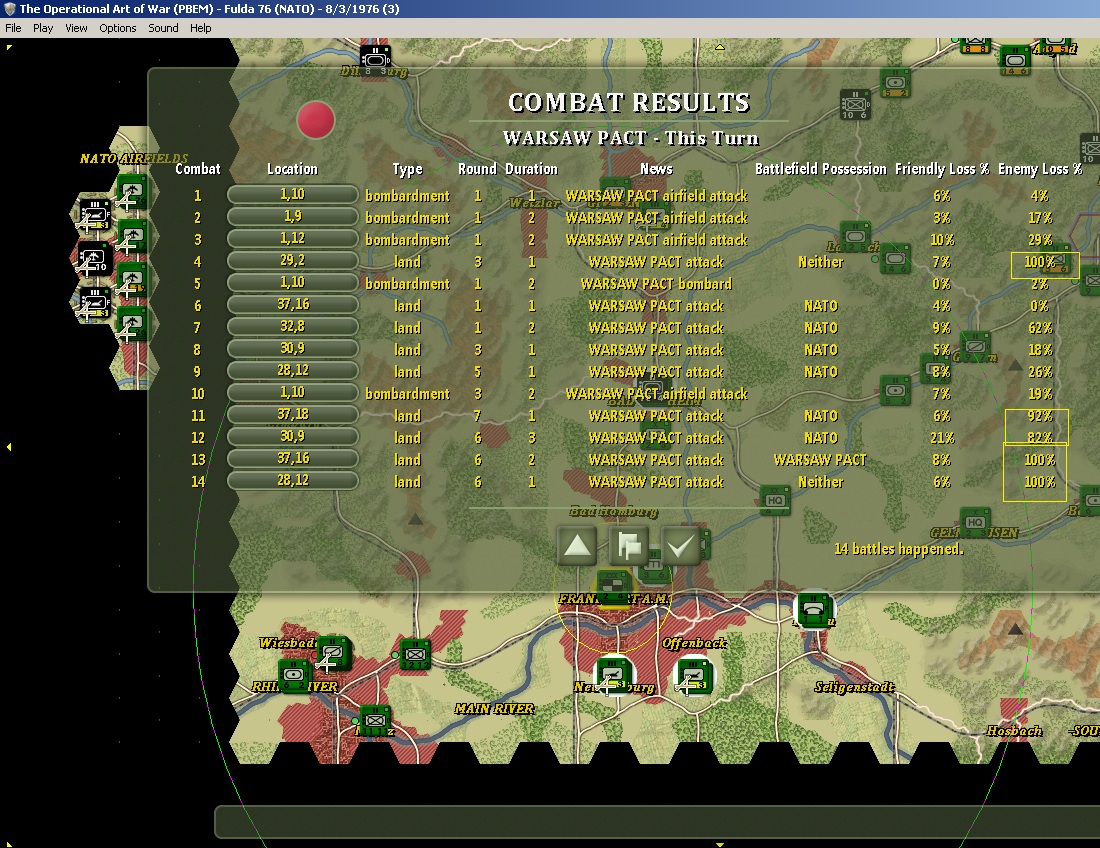Viewport: 1100px width, 848px height.
Task: Confirm combat results with the checkmark button
Action: click(x=680, y=546)
